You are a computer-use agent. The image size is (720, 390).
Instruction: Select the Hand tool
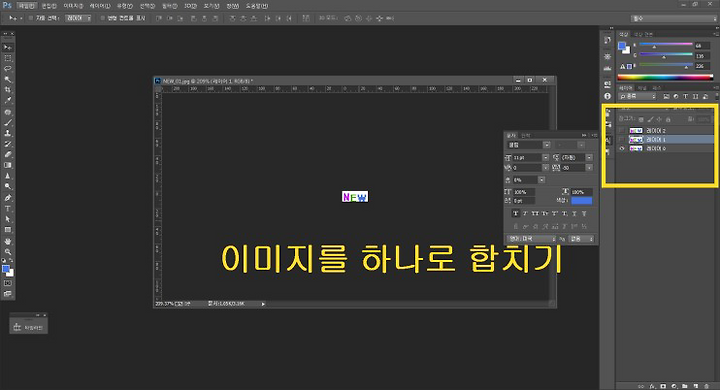[x=8, y=241]
